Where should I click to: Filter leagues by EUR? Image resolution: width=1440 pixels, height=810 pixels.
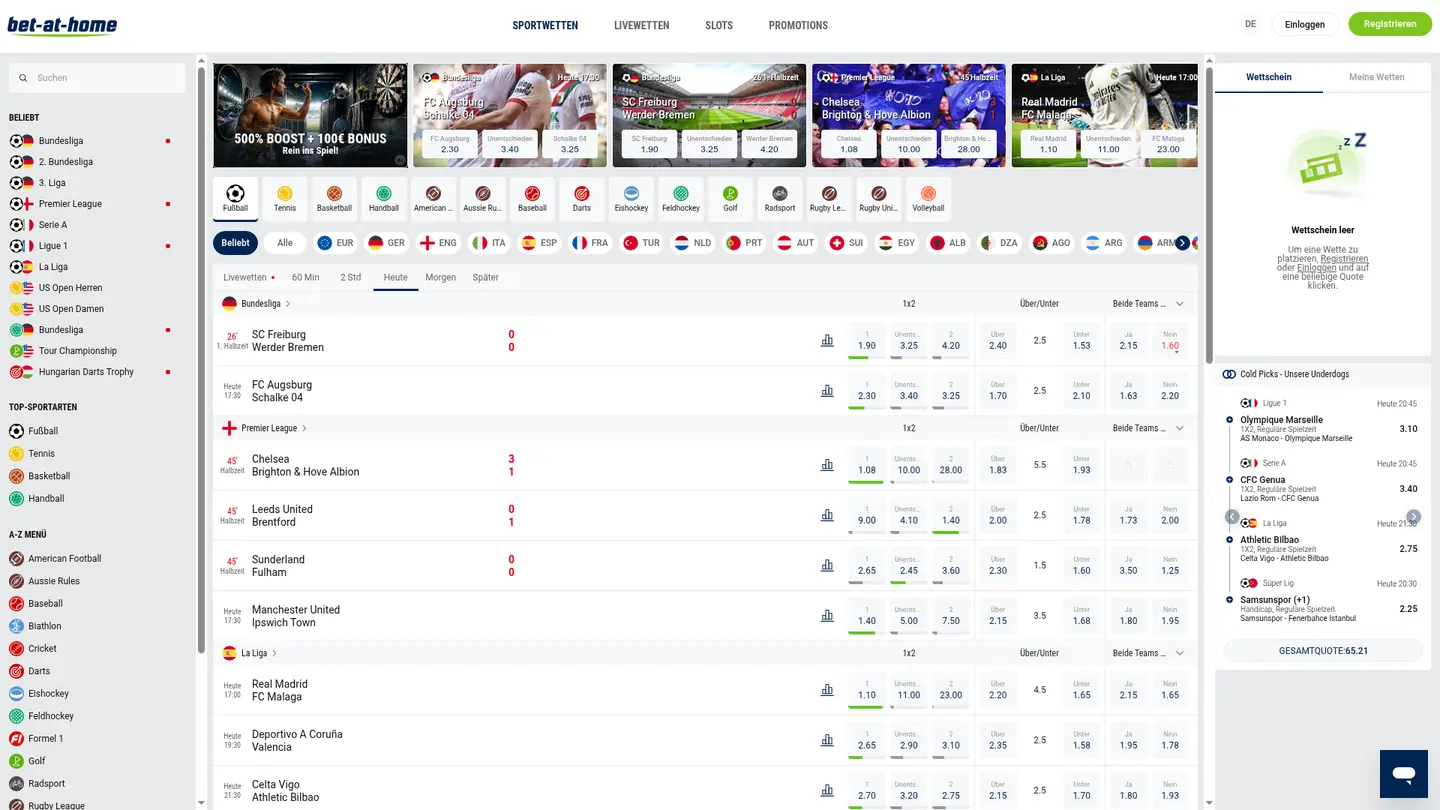coord(335,243)
